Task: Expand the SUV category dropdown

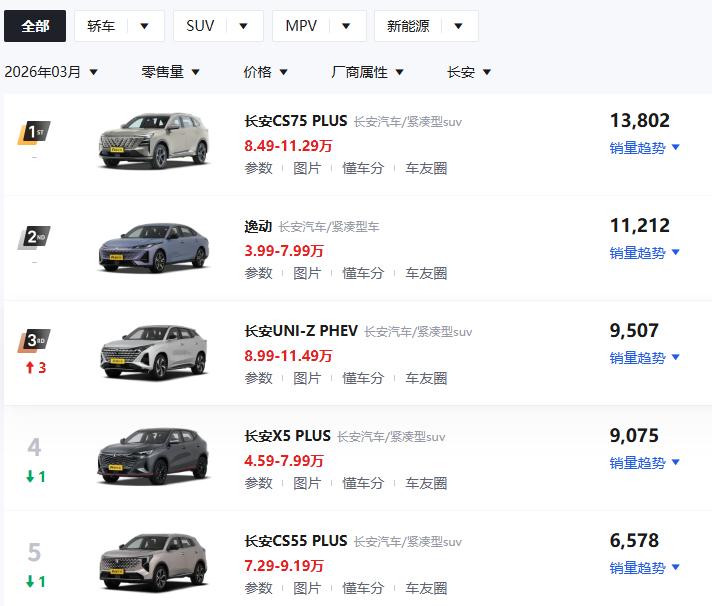Action: point(218,26)
